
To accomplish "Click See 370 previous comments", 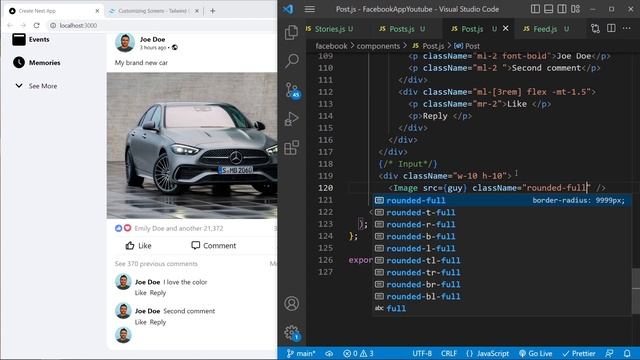I will coord(156,264).
